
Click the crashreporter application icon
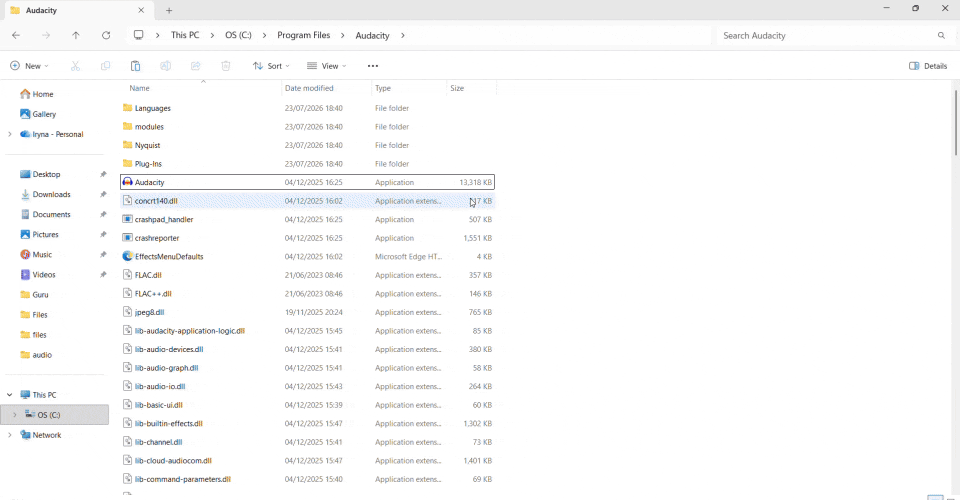click(127, 237)
